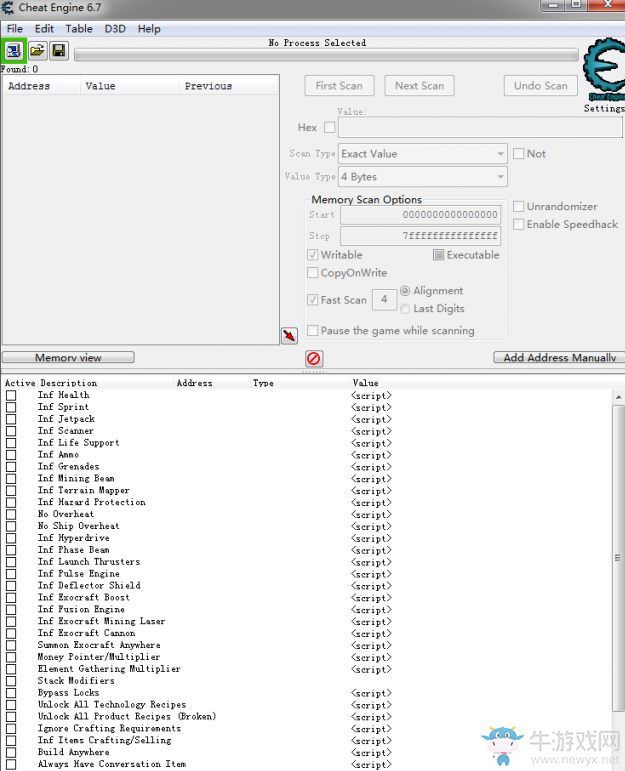Activate the Inf Jetpack script checkbox
The width and height of the screenshot is (625, 771).
(x=11, y=419)
